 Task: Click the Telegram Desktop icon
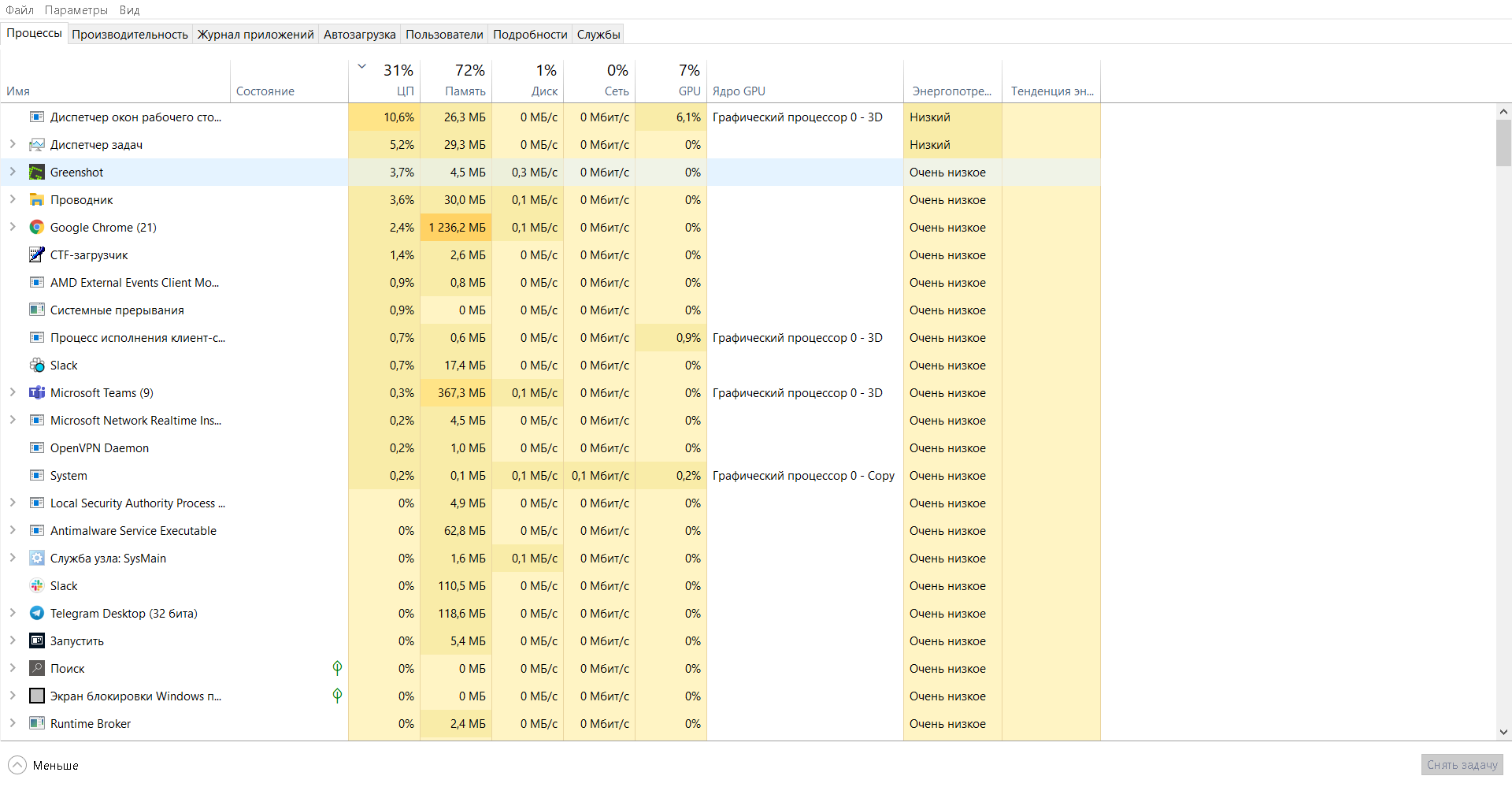pyautogui.click(x=36, y=614)
